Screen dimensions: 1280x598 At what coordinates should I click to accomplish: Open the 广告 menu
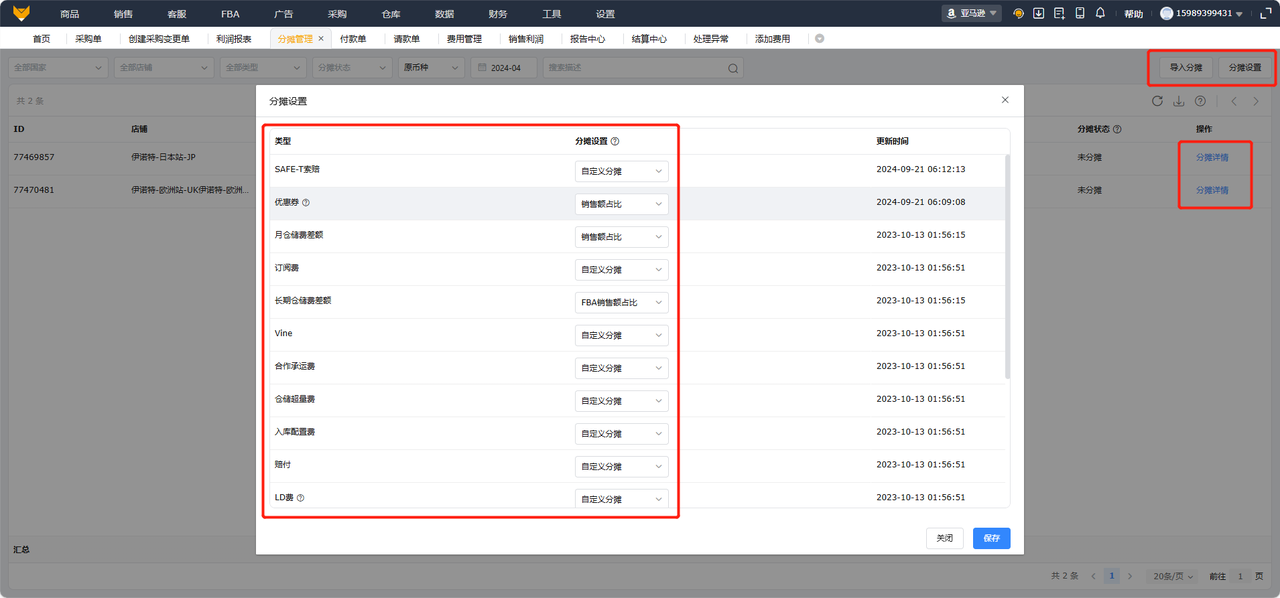[284, 14]
